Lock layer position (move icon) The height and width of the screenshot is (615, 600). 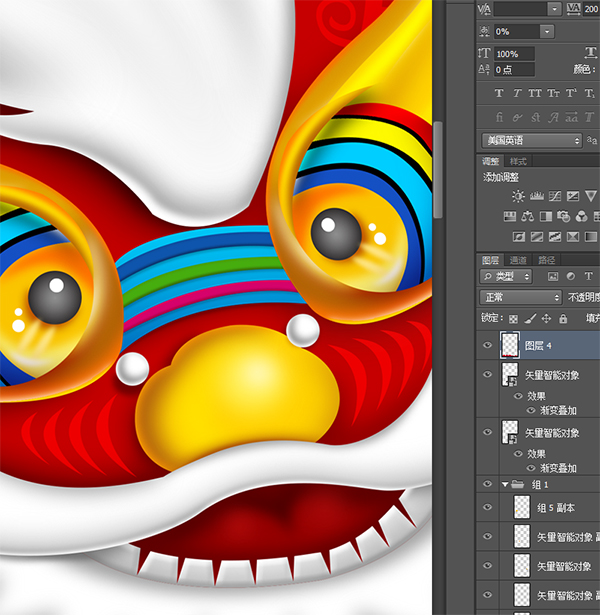point(546,318)
